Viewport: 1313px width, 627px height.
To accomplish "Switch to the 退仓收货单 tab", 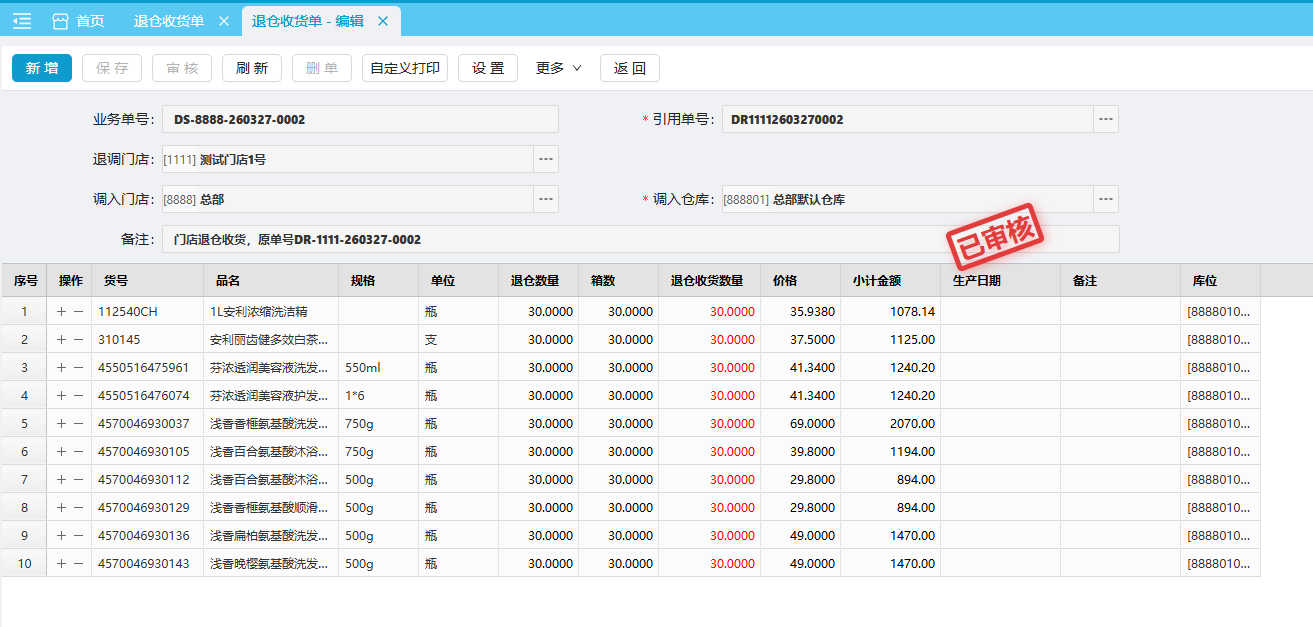I will tap(168, 21).
